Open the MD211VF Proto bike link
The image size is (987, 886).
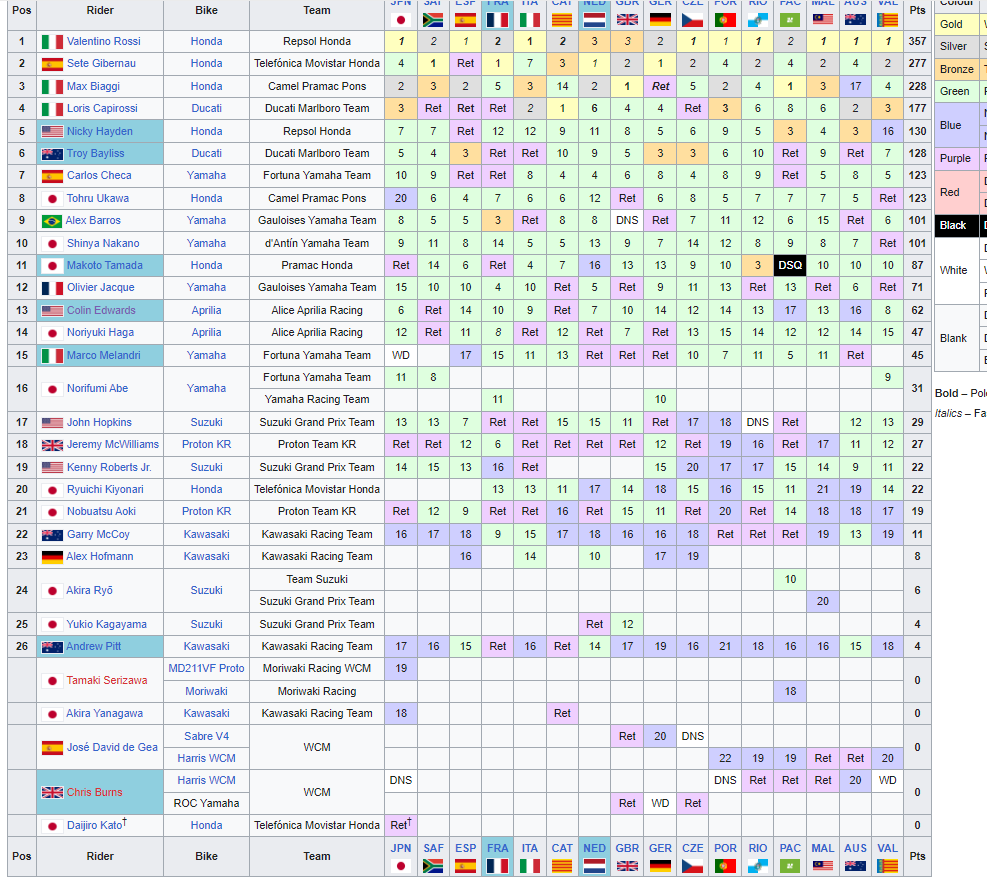pyautogui.click(x=206, y=669)
